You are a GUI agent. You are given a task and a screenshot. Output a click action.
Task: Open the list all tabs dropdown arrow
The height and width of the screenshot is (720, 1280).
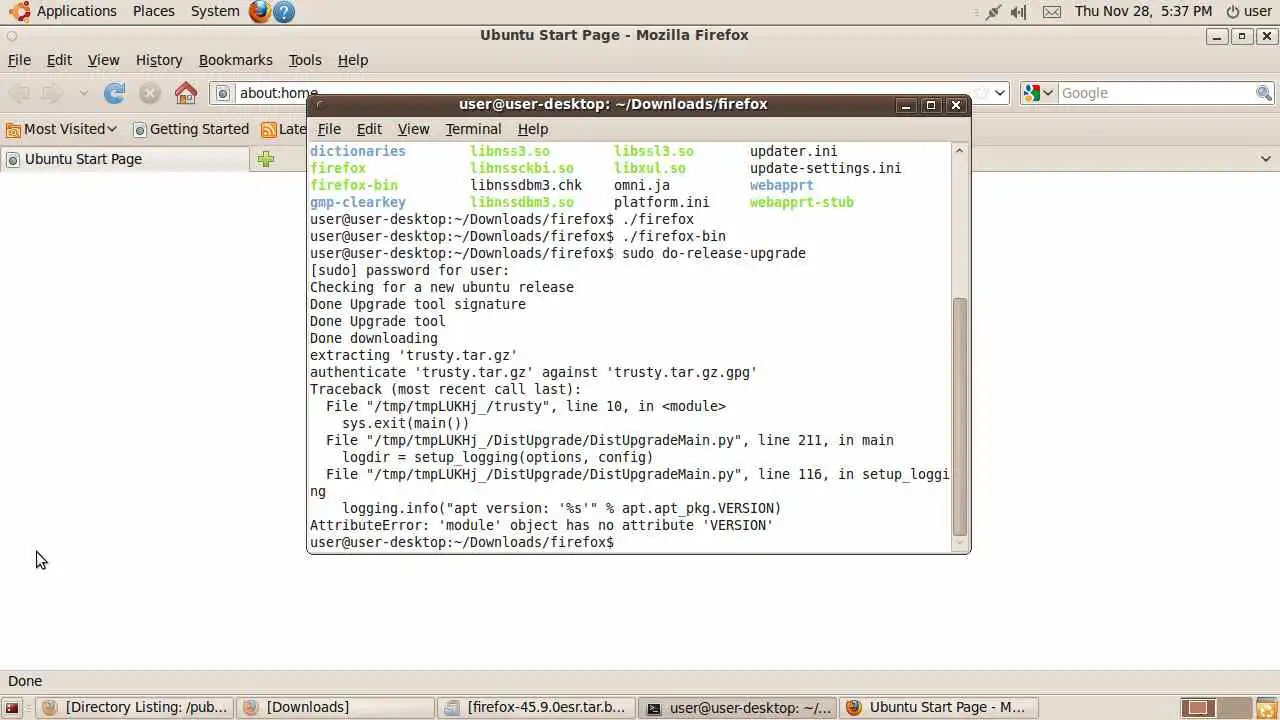point(1265,159)
